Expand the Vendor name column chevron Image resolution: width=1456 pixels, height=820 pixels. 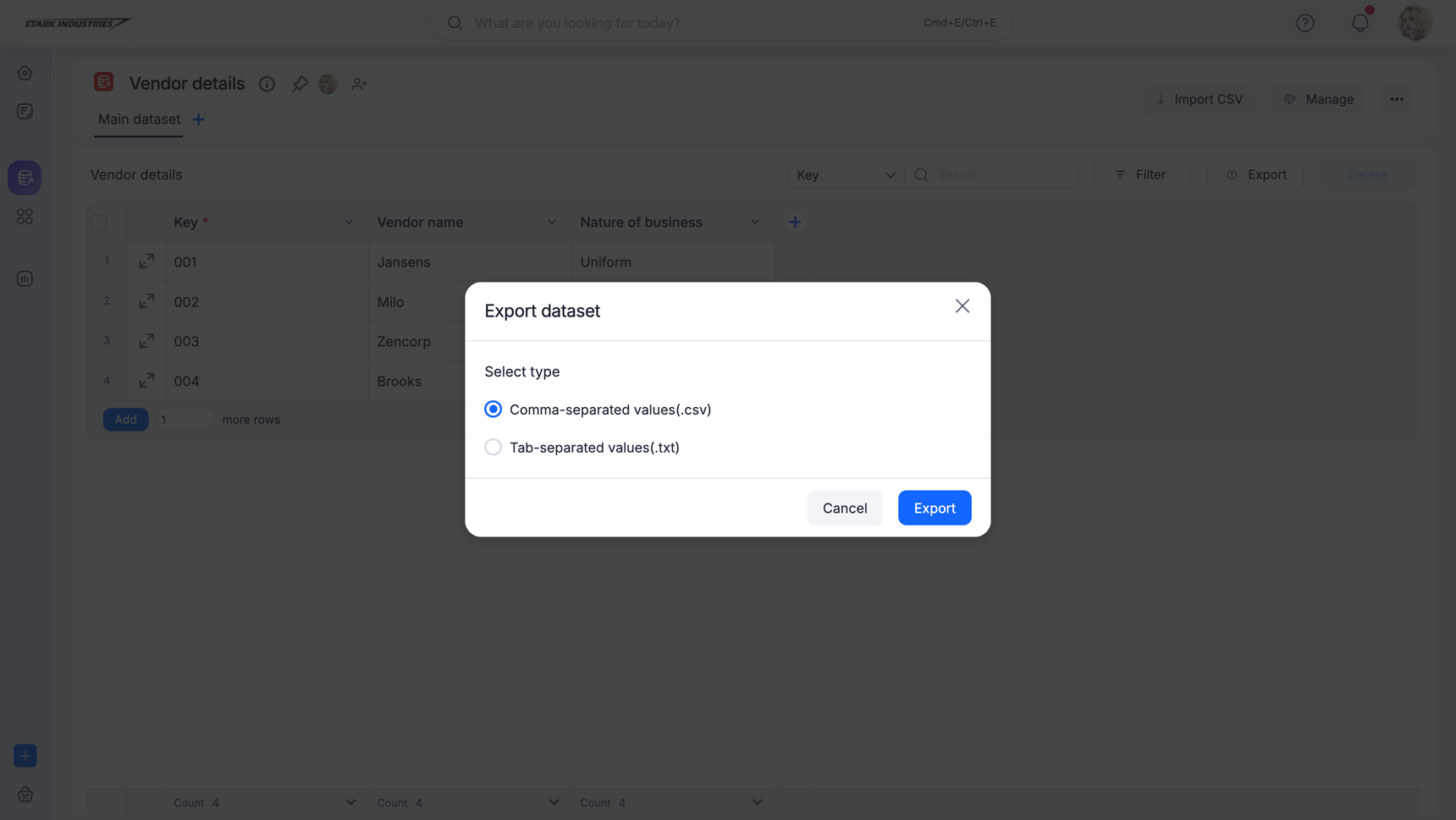(552, 223)
